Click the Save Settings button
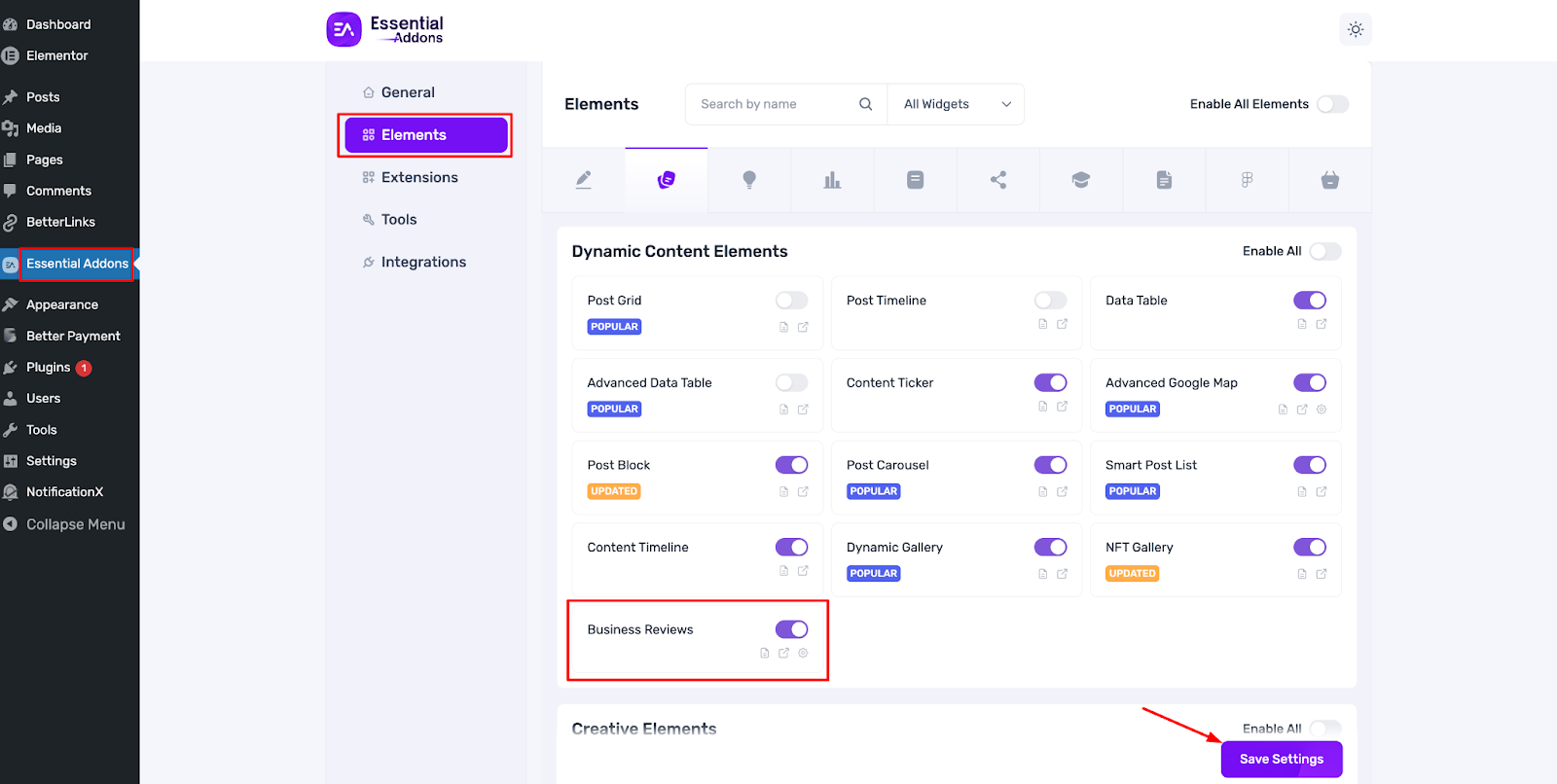Screen dimensions: 1557x784 coord(1281,759)
